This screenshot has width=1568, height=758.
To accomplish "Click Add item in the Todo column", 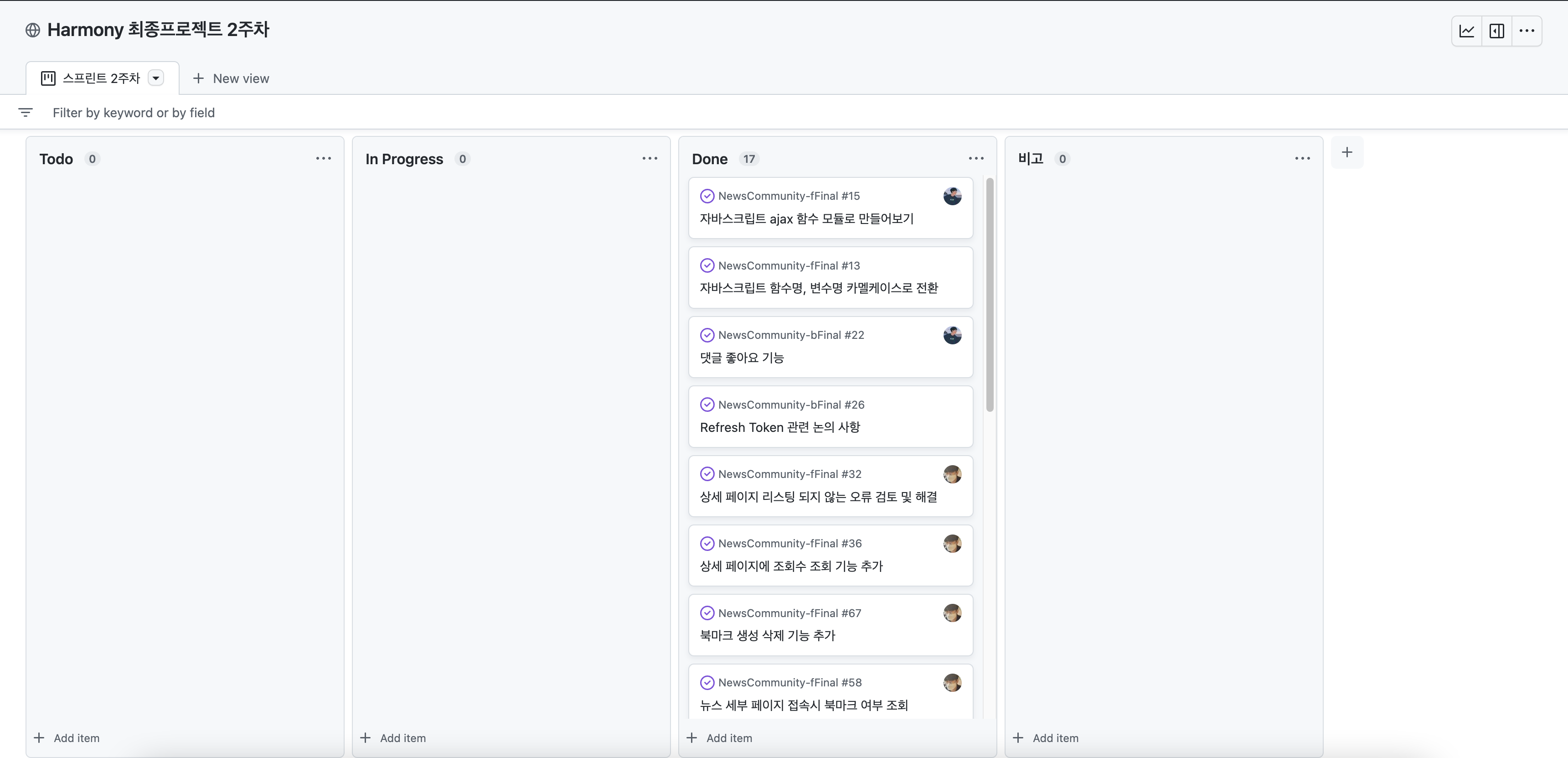I will [x=67, y=737].
